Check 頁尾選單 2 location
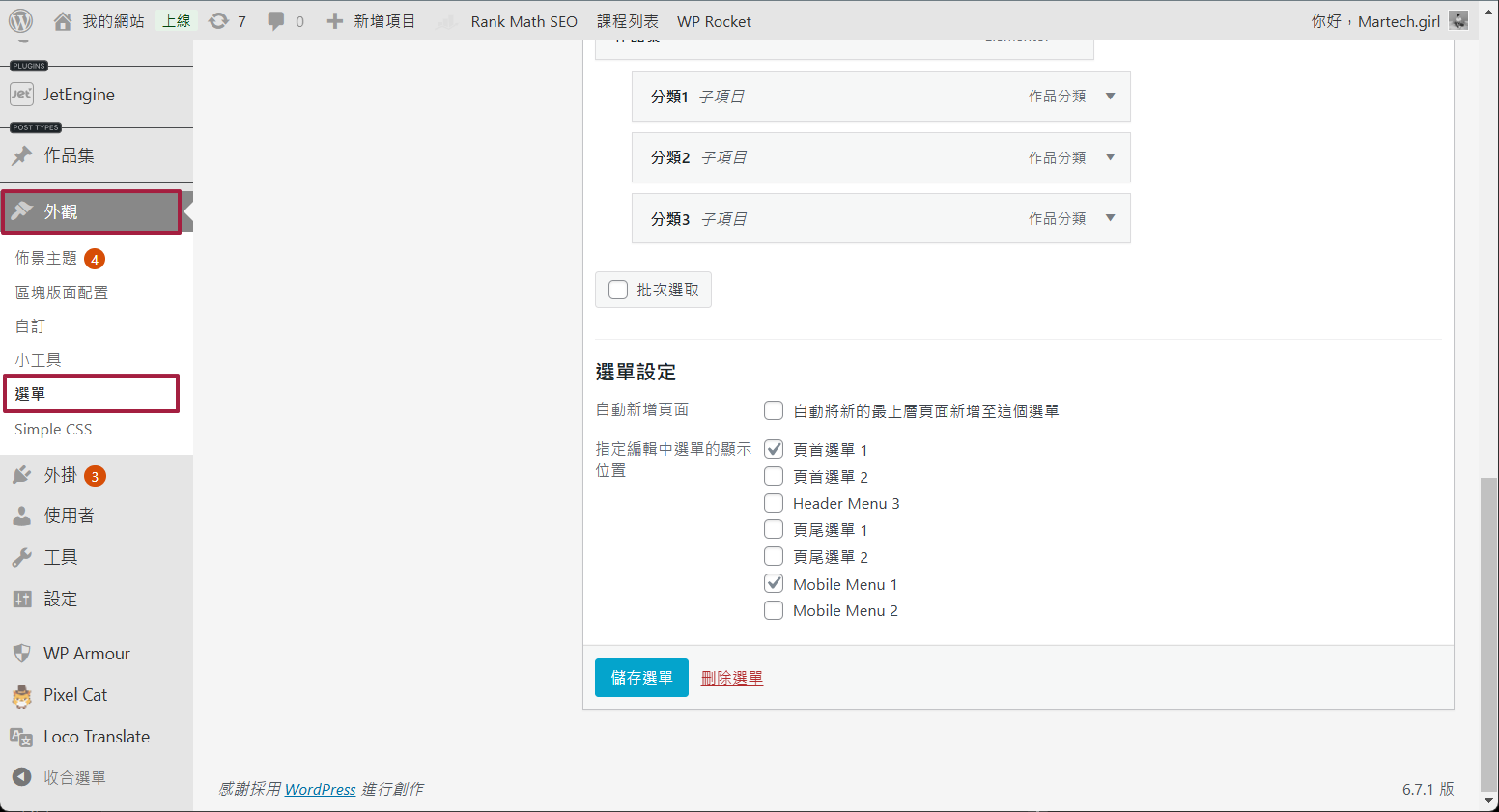 pyautogui.click(x=774, y=556)
